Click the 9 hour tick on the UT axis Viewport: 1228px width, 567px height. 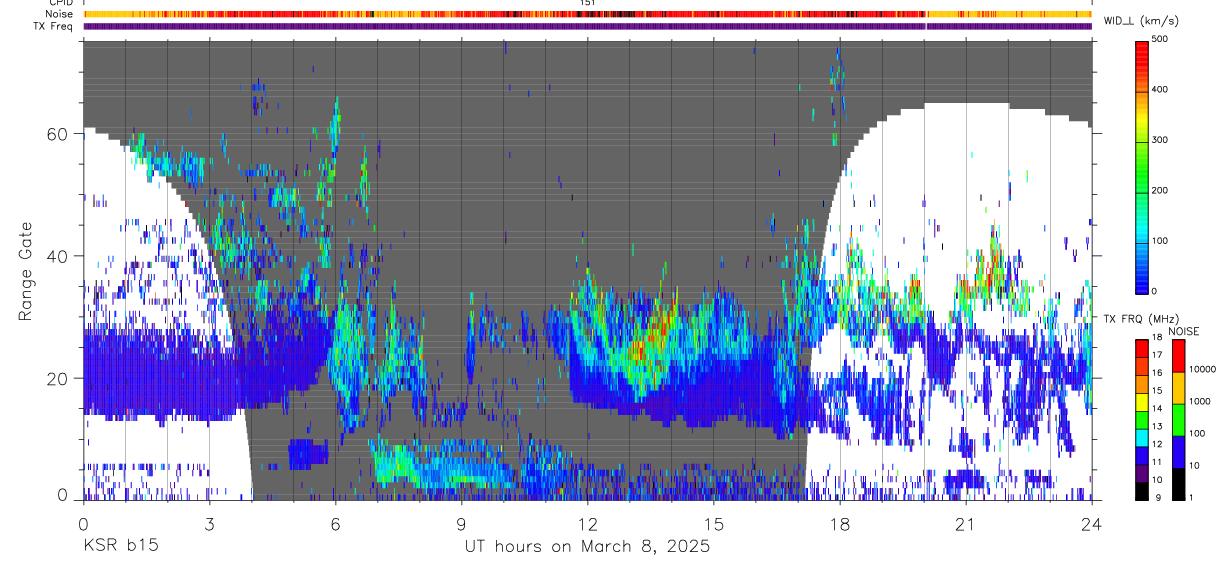click(461, 523)
